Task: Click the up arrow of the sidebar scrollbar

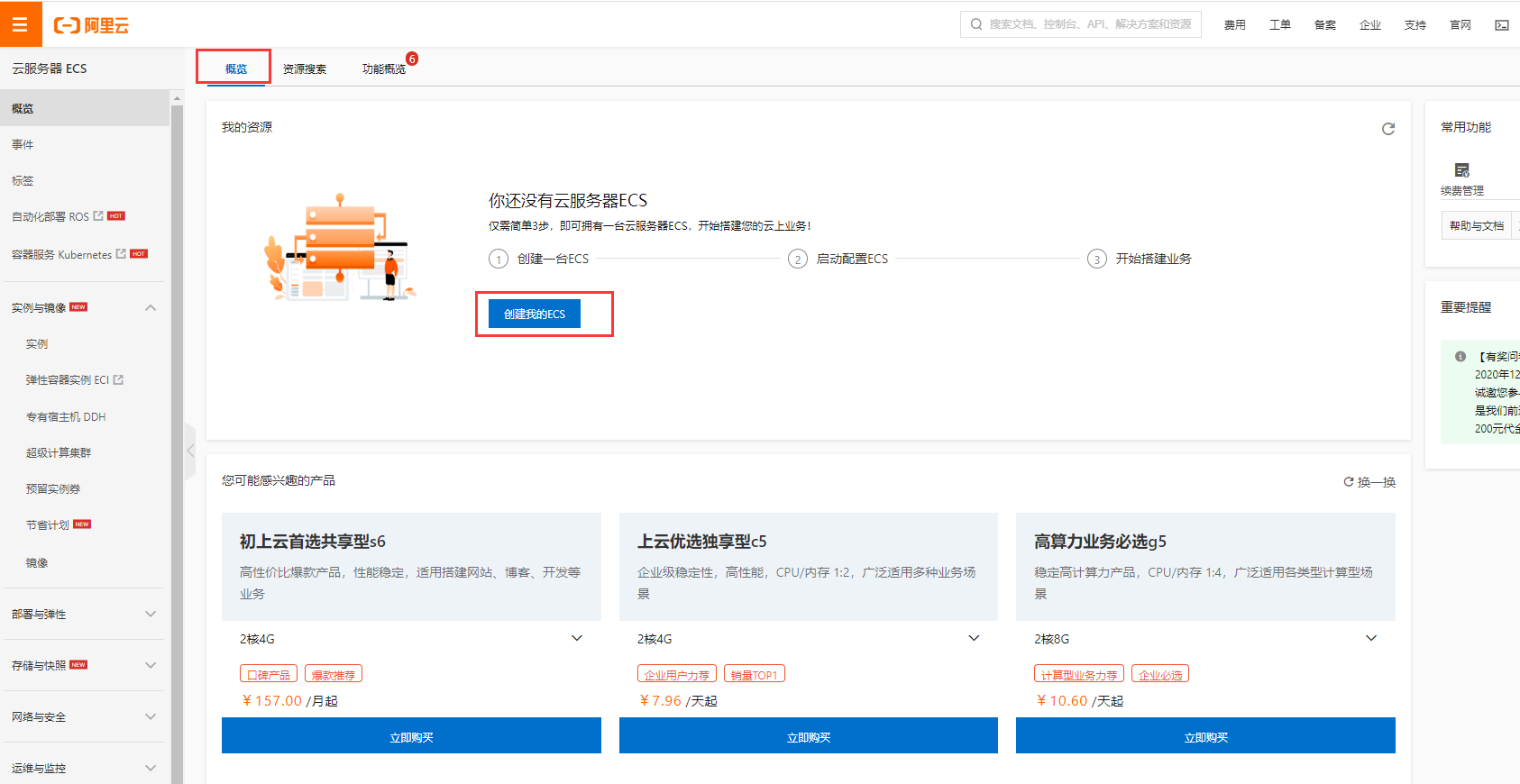Action: pos(177,97)
